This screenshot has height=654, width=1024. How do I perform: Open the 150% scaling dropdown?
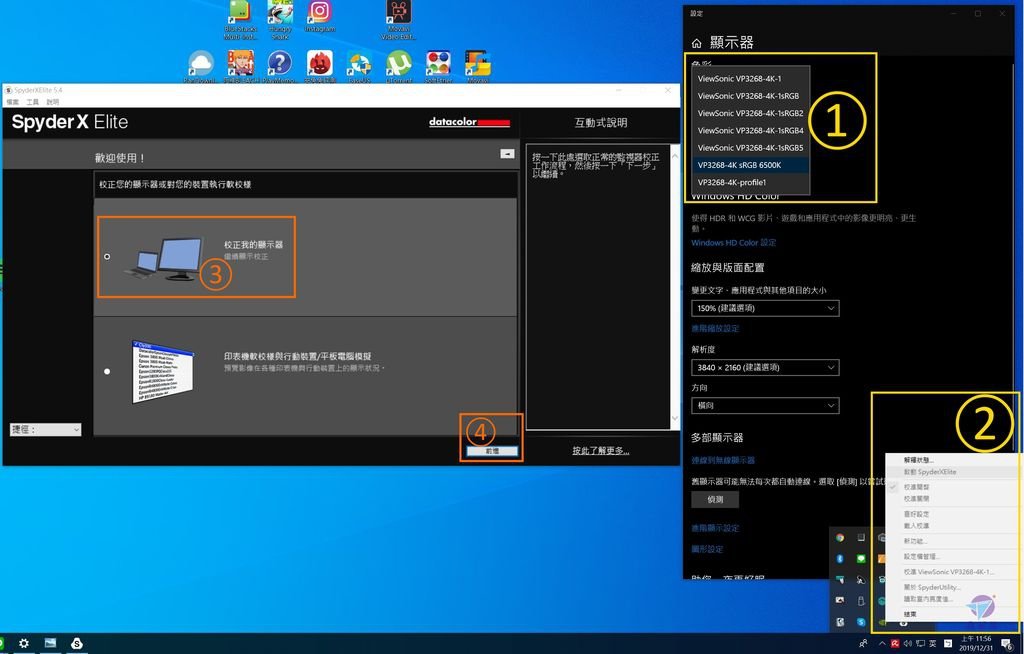coord(765,308)
